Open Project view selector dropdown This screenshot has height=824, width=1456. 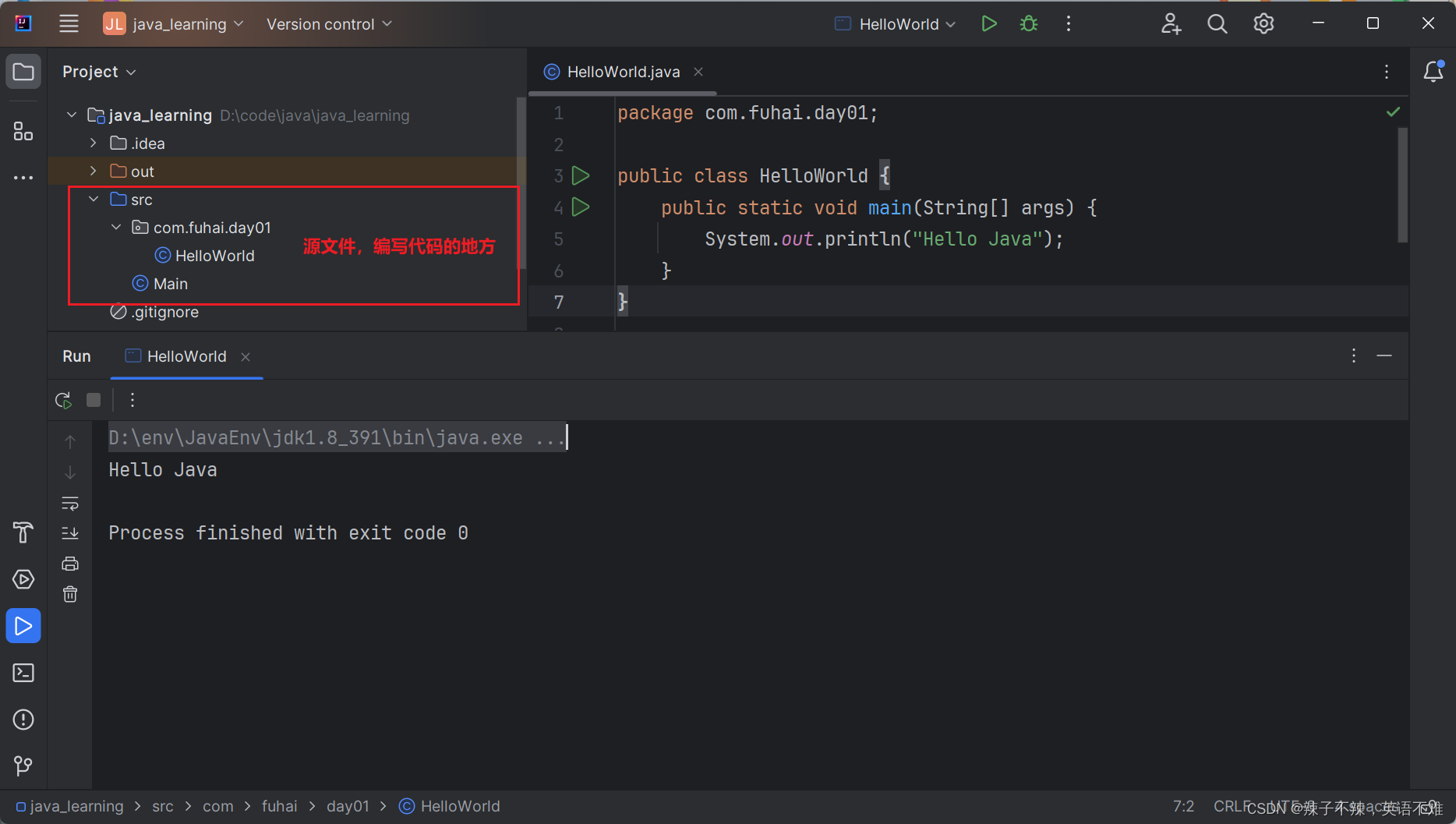(99, 72)
